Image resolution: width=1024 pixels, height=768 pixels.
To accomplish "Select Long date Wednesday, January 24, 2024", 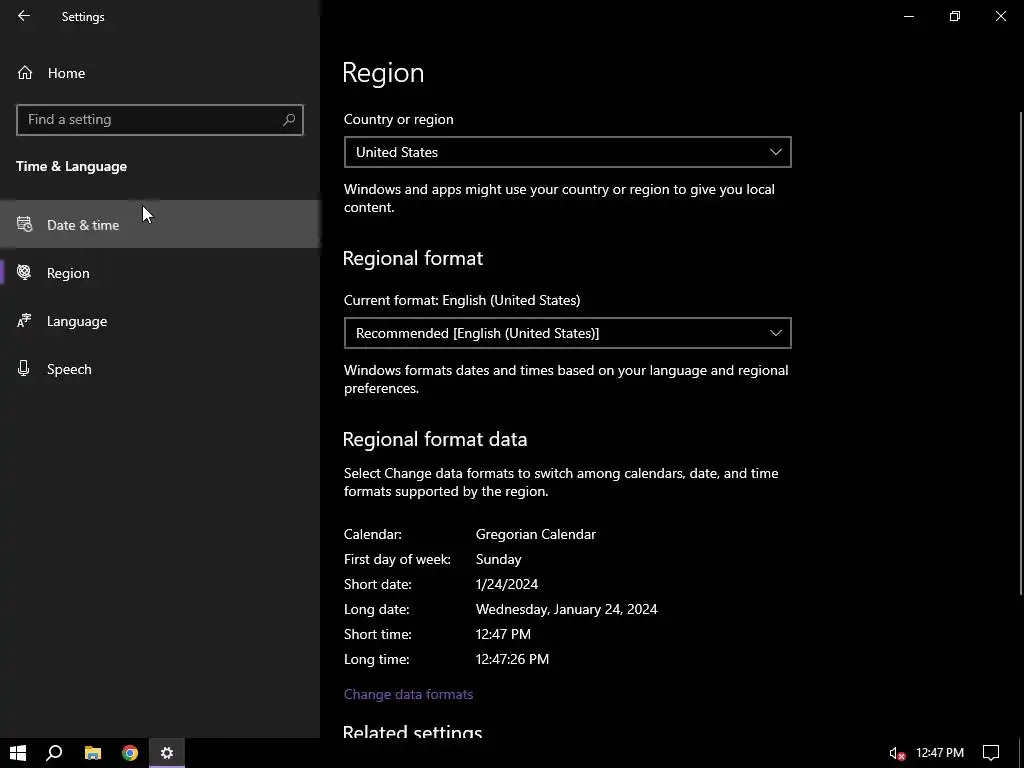I will click(566, 609).
